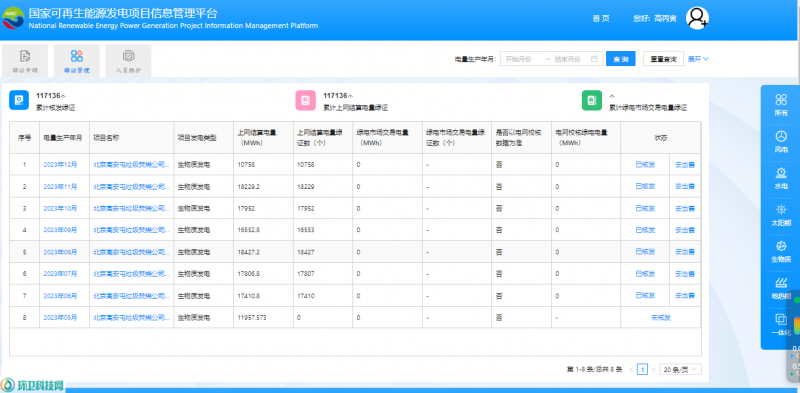Open the 2023年08月 row link
This screenshot has height=393, width=800.
pos(60,252)
